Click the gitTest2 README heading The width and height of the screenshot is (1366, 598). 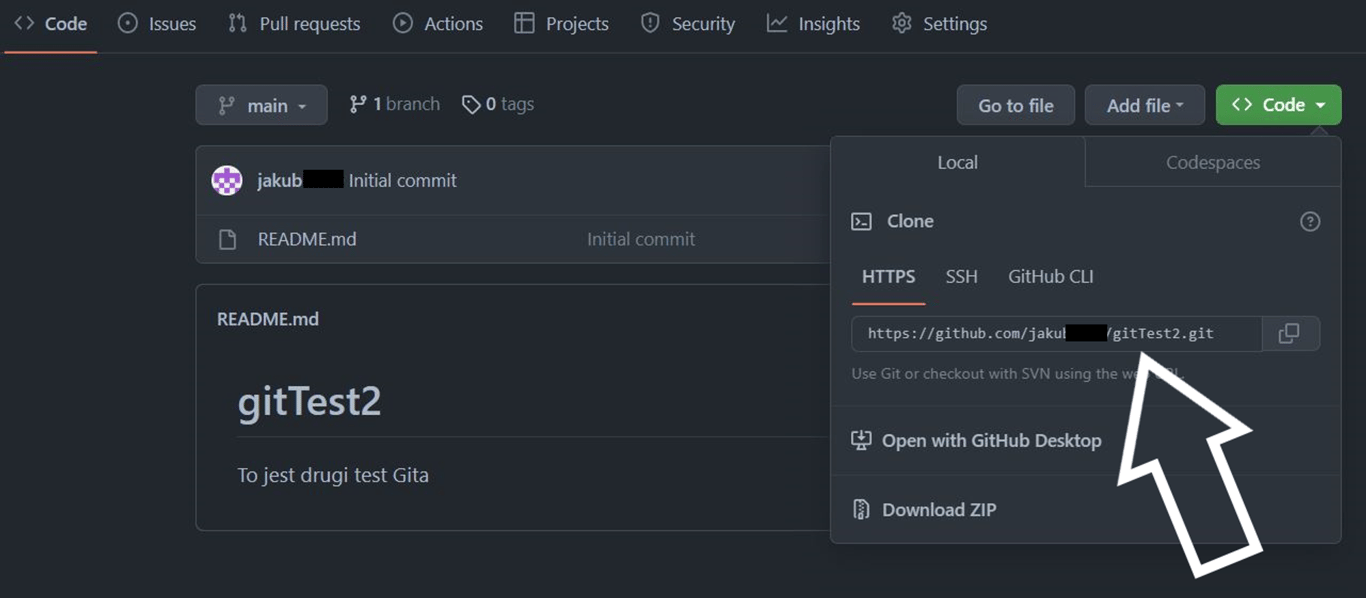[x=310, y=402]
